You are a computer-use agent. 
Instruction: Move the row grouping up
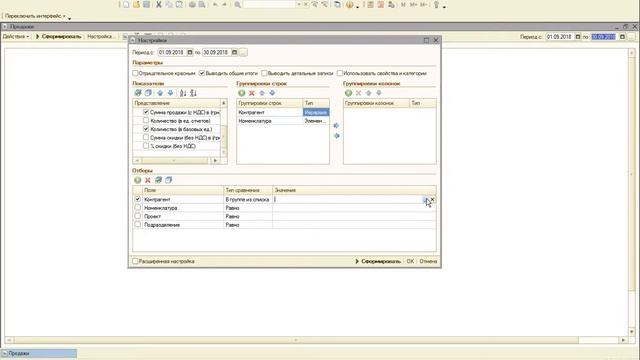click(262, 93)
